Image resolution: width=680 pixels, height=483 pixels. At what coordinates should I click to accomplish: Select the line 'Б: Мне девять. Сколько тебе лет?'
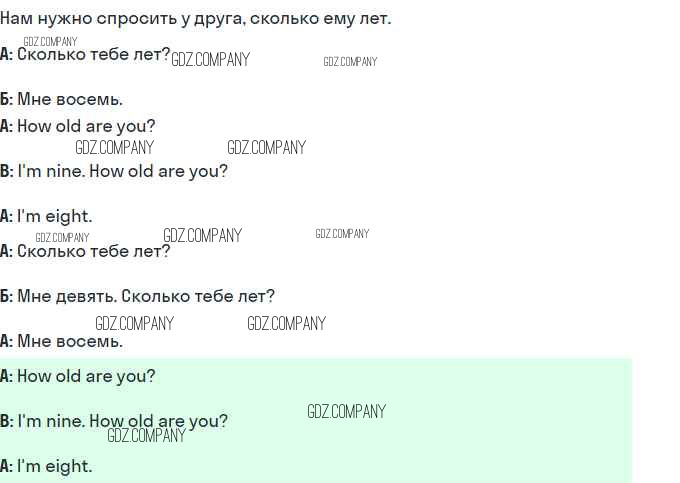(x=138, y=296)
